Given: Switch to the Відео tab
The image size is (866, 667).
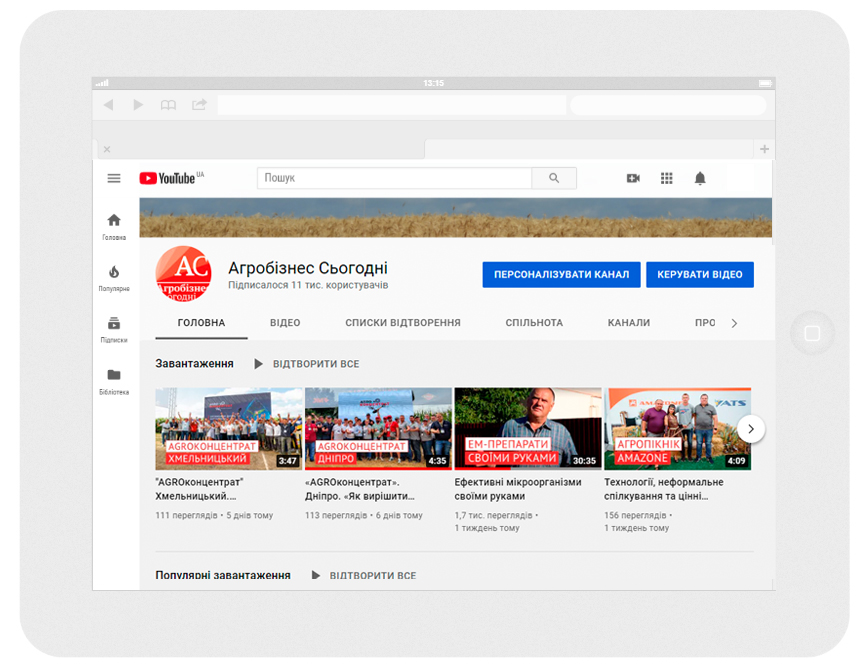Looking at the screenshot, I should [x=285, y=323].
